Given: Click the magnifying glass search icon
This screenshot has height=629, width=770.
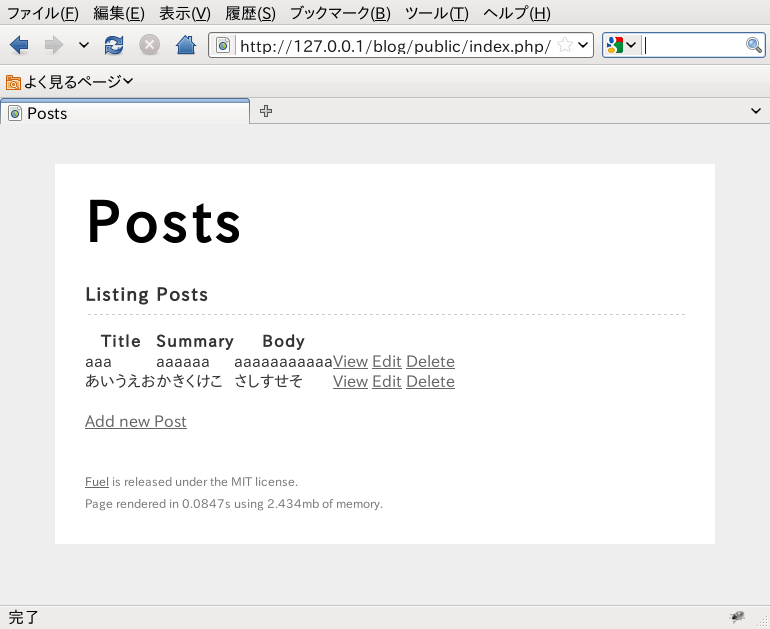Looking at the screenshot, I should click(754, 45).
